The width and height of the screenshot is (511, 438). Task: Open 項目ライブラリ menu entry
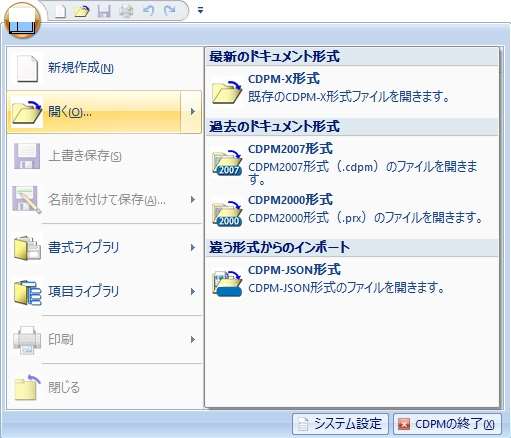[104, 292]
